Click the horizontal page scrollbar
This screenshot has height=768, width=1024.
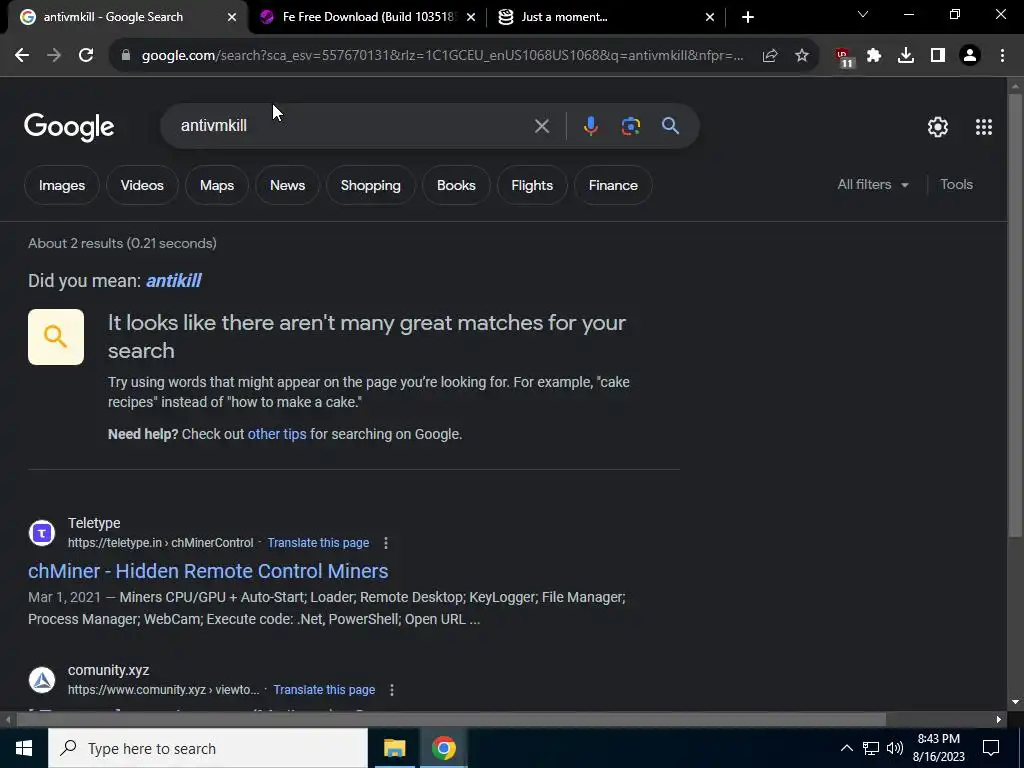(x=451, y=720)
